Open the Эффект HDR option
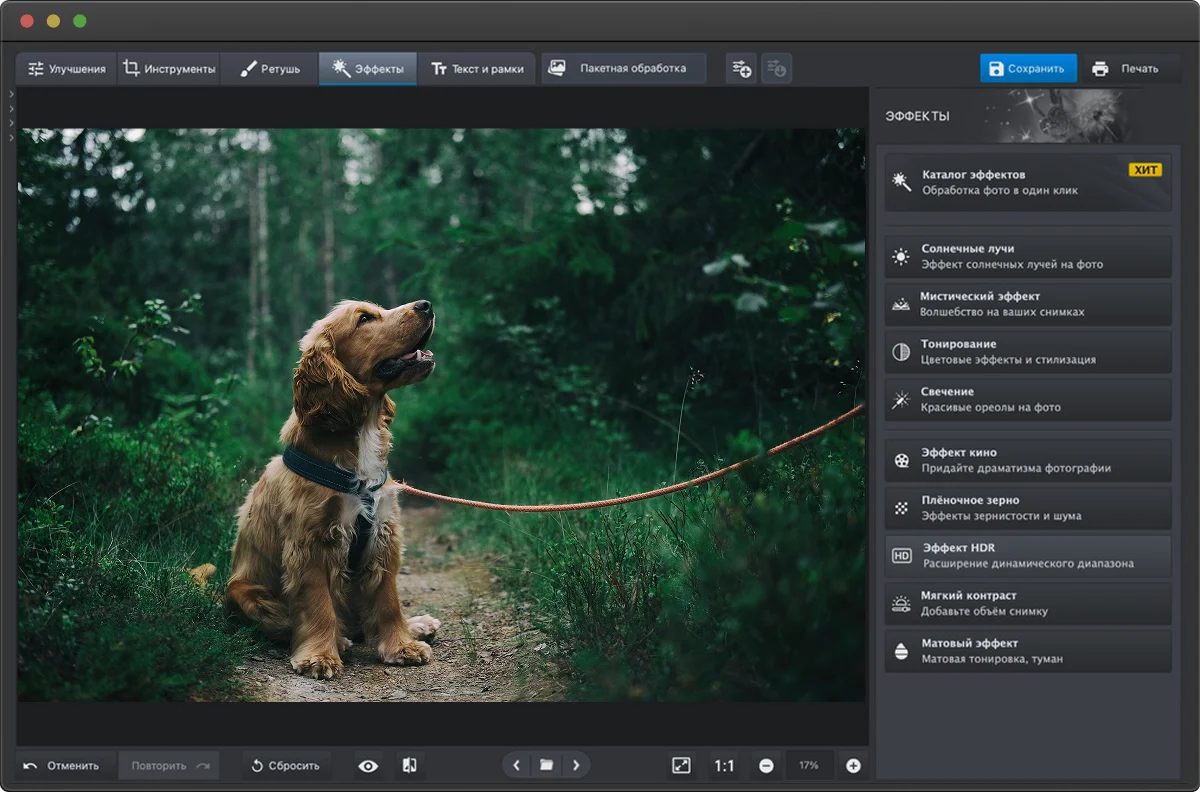This screenshot has height=792, width=1200. click(x=1027, y=556)
